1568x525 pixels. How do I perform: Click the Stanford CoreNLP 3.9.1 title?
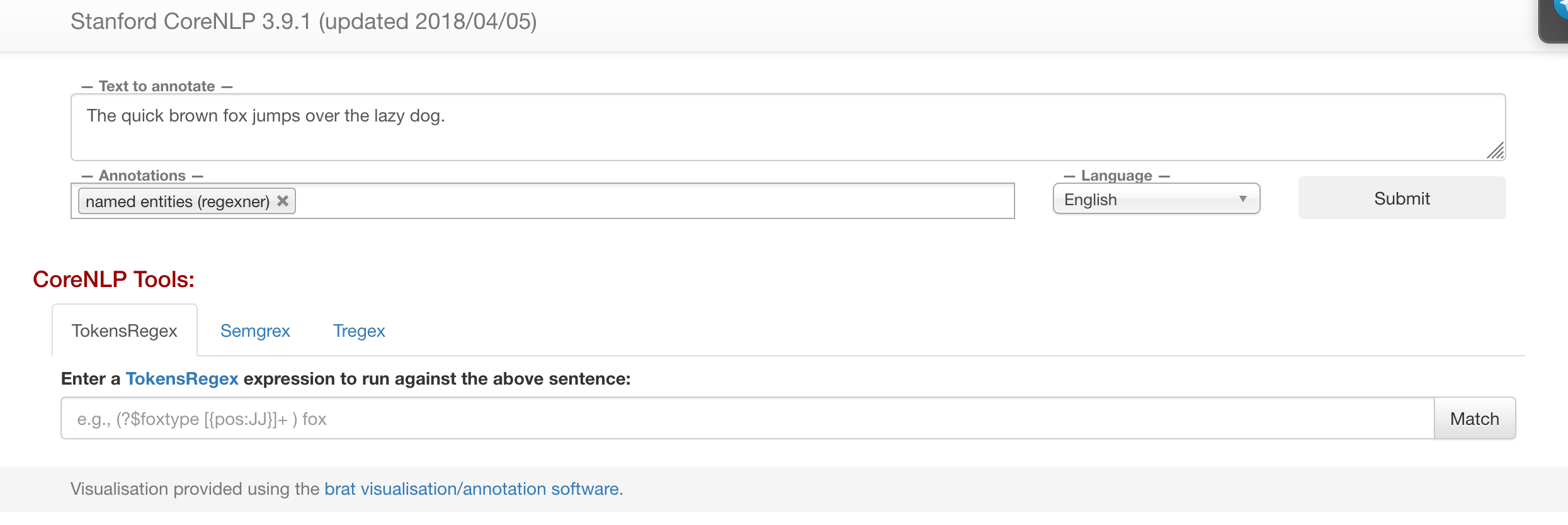304,21
